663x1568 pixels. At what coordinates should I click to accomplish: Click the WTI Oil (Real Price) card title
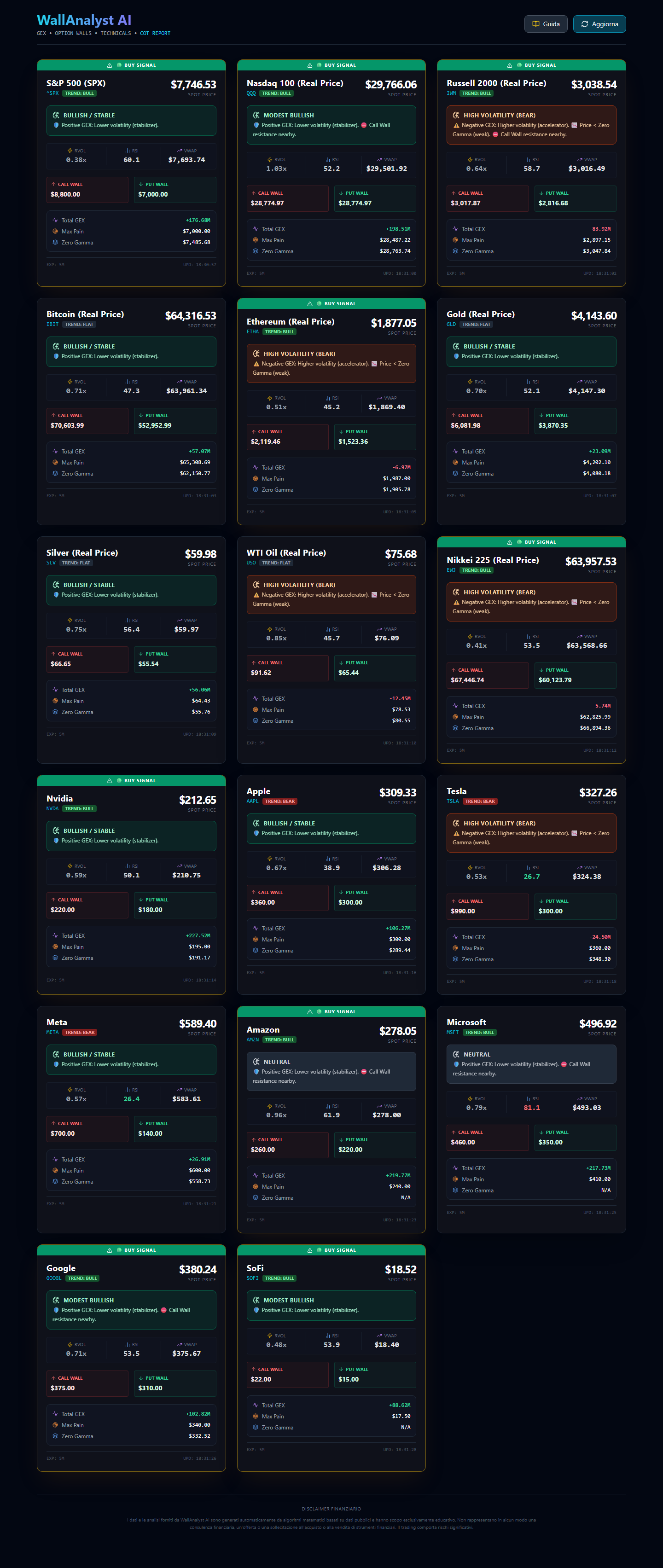pyautogui.click(x=286, y=553)
